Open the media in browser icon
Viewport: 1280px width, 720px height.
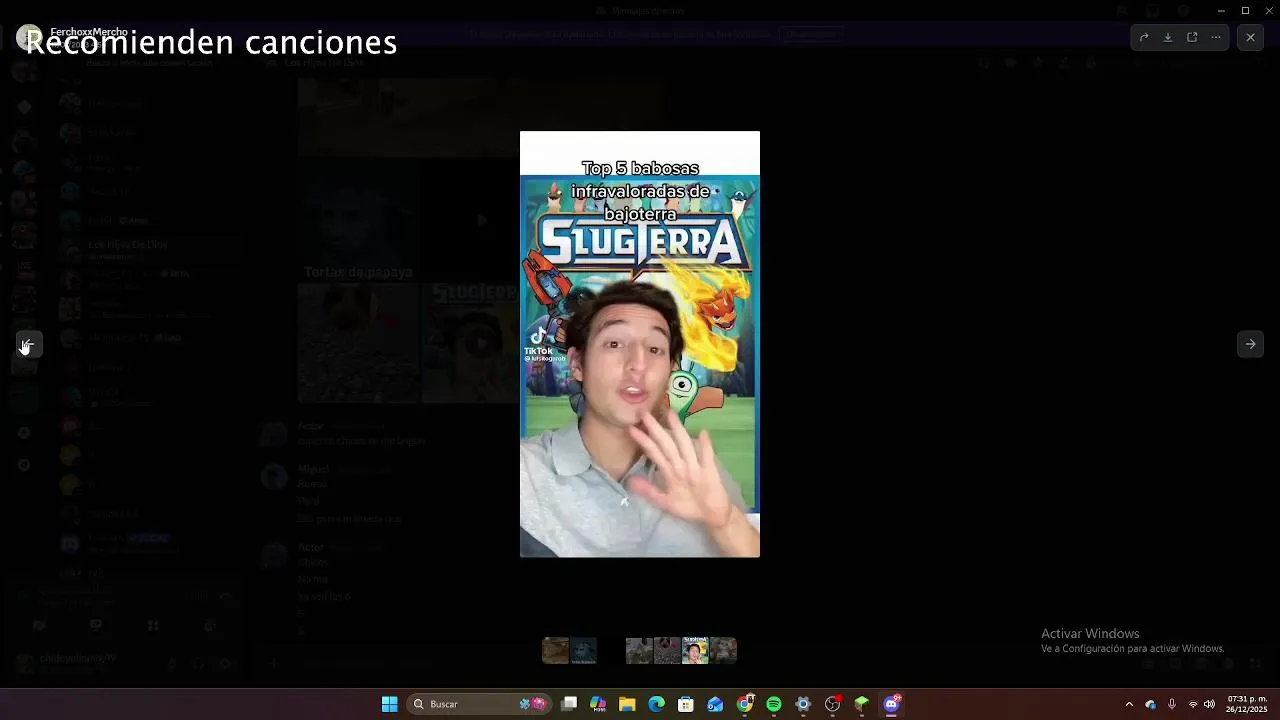point(1192,37)
